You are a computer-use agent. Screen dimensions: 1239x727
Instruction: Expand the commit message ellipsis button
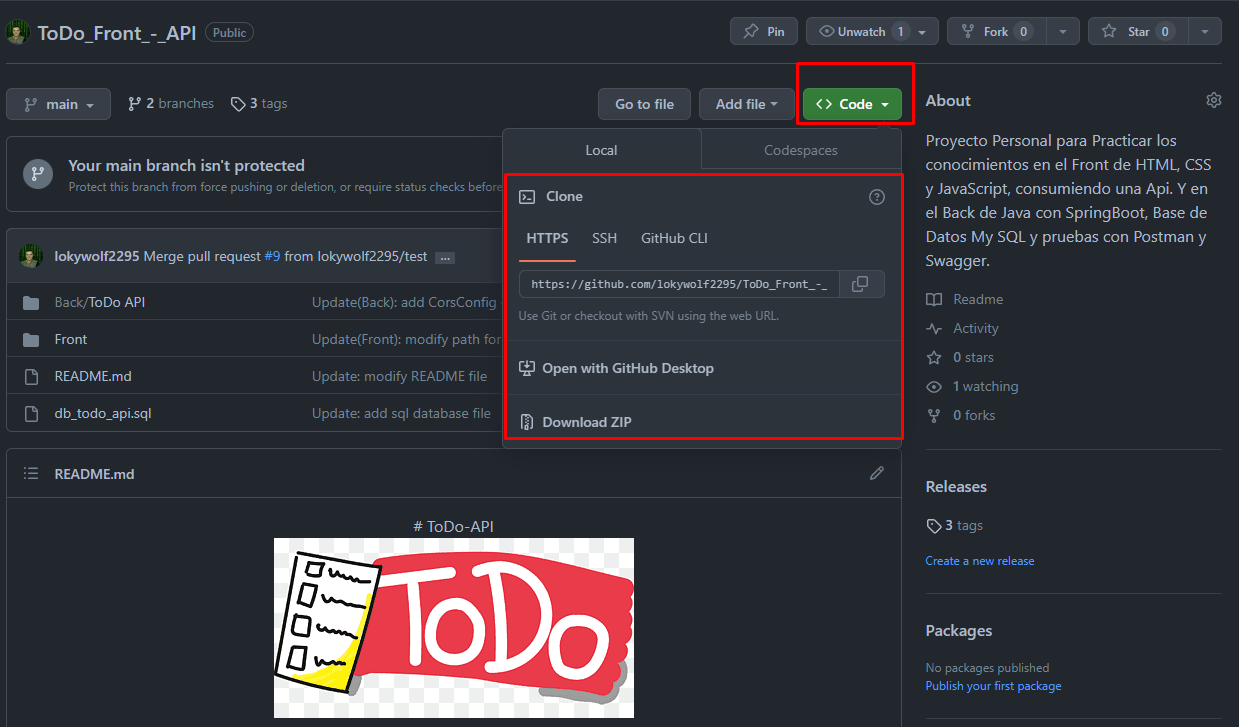(445, 257)
